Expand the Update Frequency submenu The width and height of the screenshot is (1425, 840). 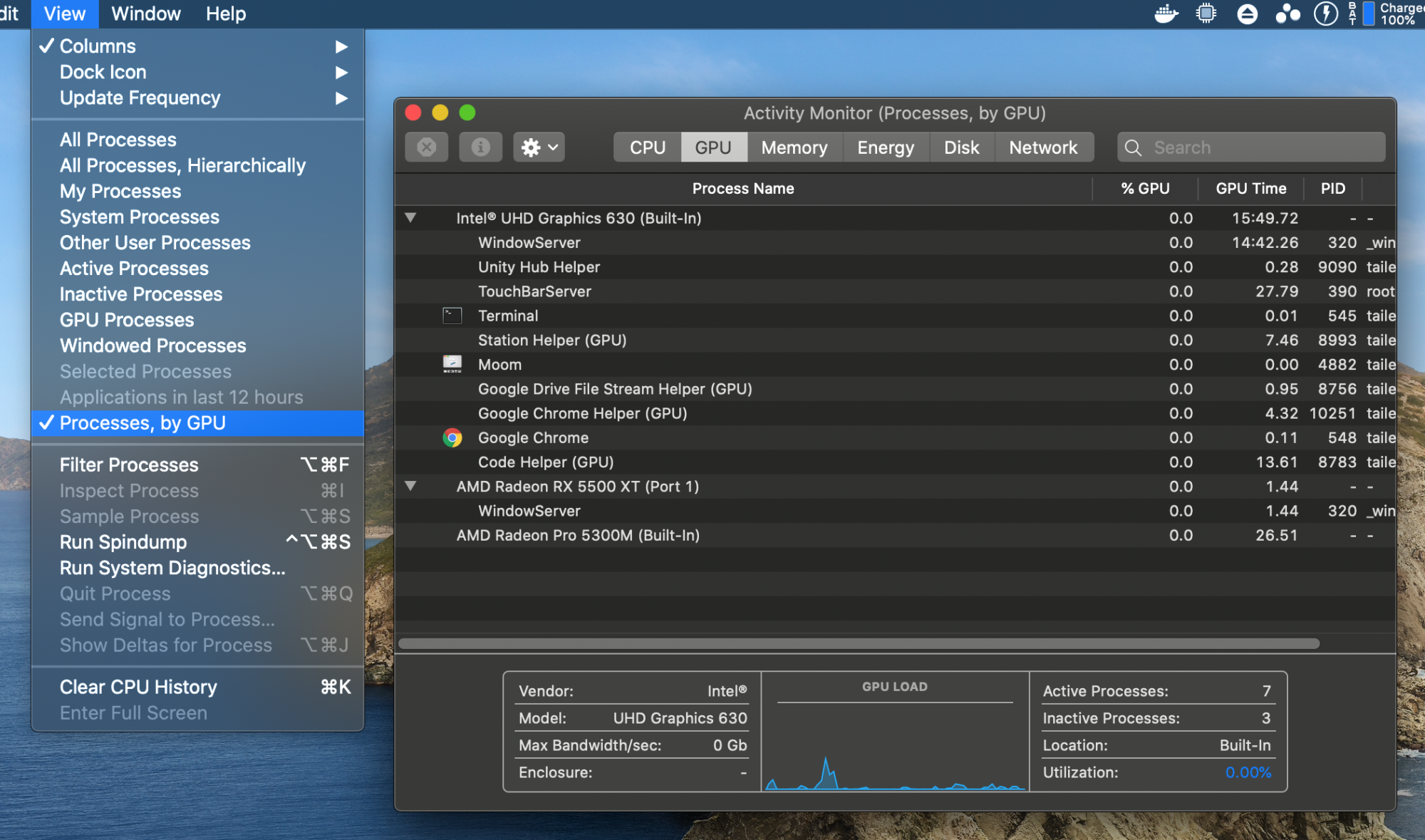pyautogui.click(x=197, y=98)
